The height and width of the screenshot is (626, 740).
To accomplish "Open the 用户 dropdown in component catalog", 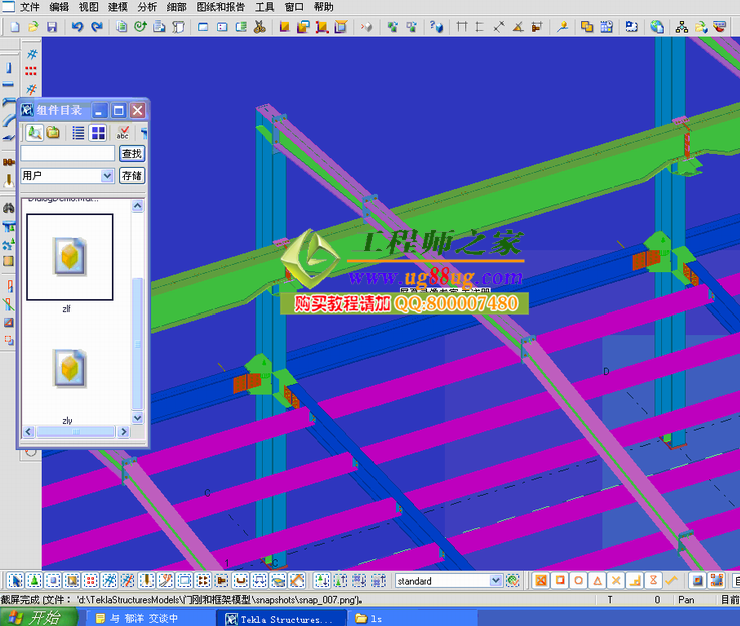I will pyautogui.click(x=108, y=176).
